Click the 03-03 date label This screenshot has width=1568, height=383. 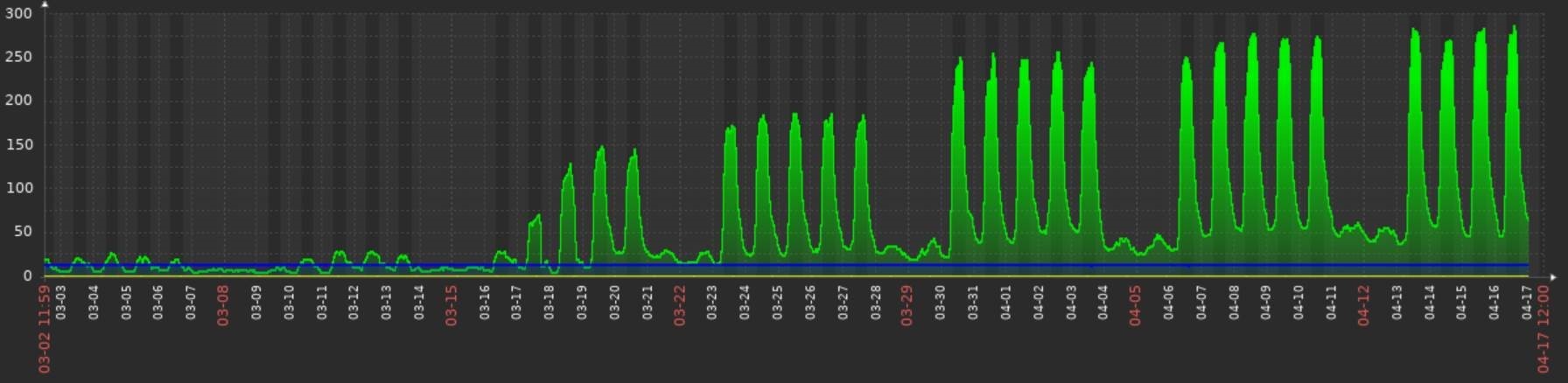click(61, 302)
